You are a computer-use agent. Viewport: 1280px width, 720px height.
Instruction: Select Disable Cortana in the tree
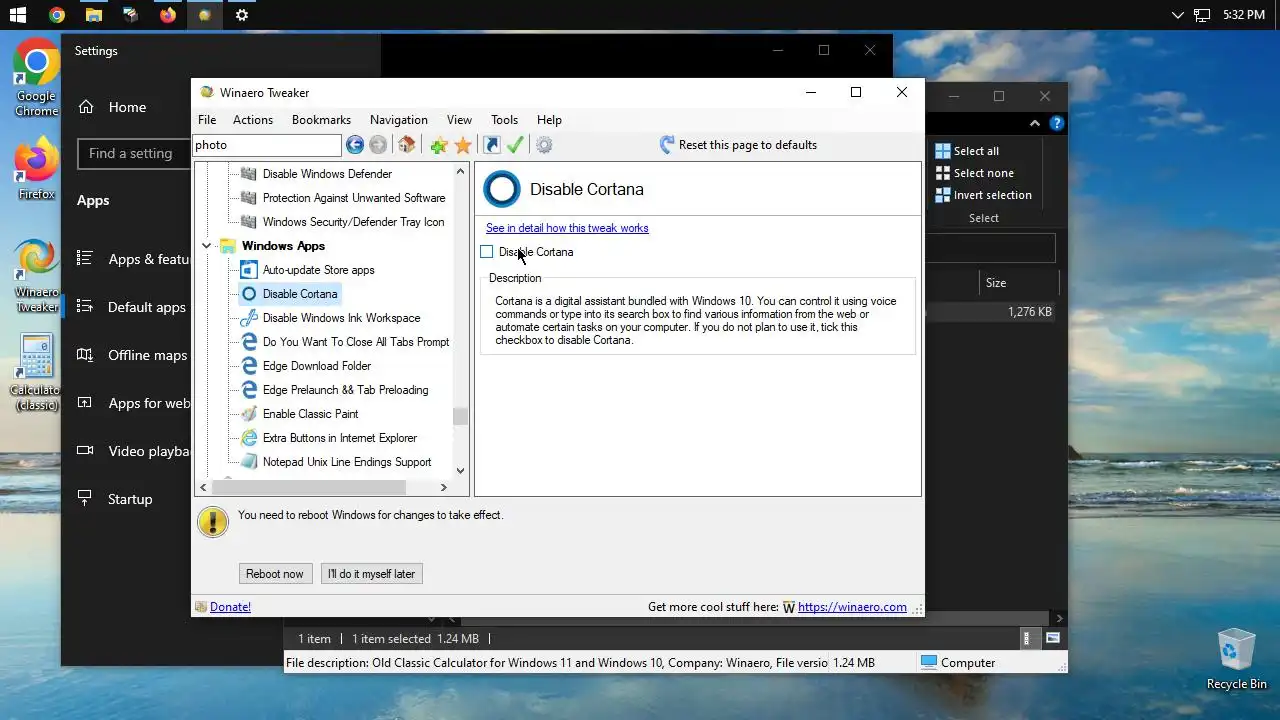click(299, 294)
